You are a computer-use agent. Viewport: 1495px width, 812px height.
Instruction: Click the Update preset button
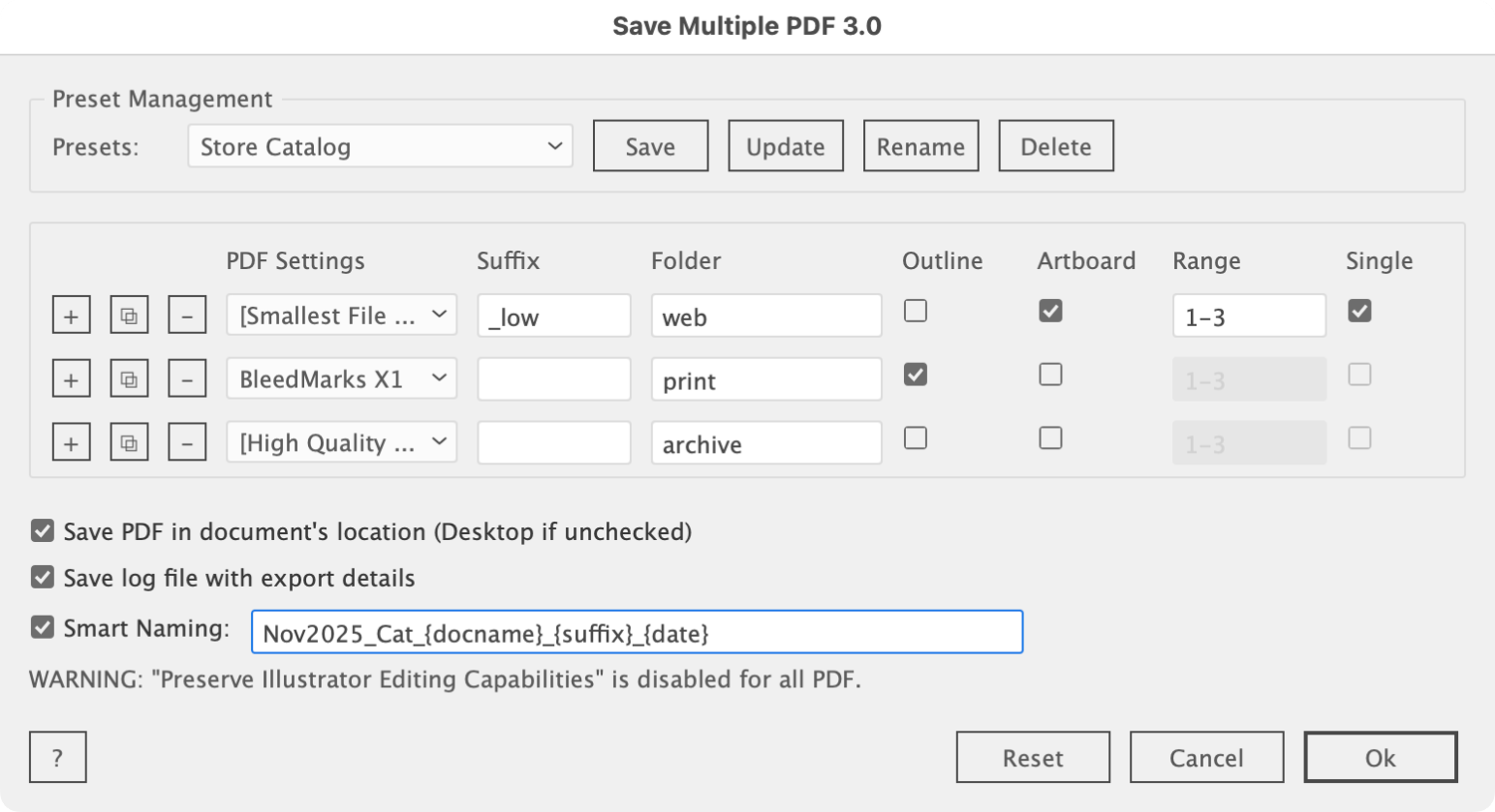pos(785,146)
